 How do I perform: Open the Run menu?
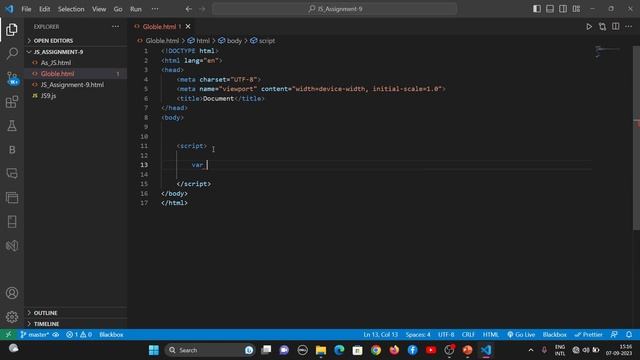(136, 9)
